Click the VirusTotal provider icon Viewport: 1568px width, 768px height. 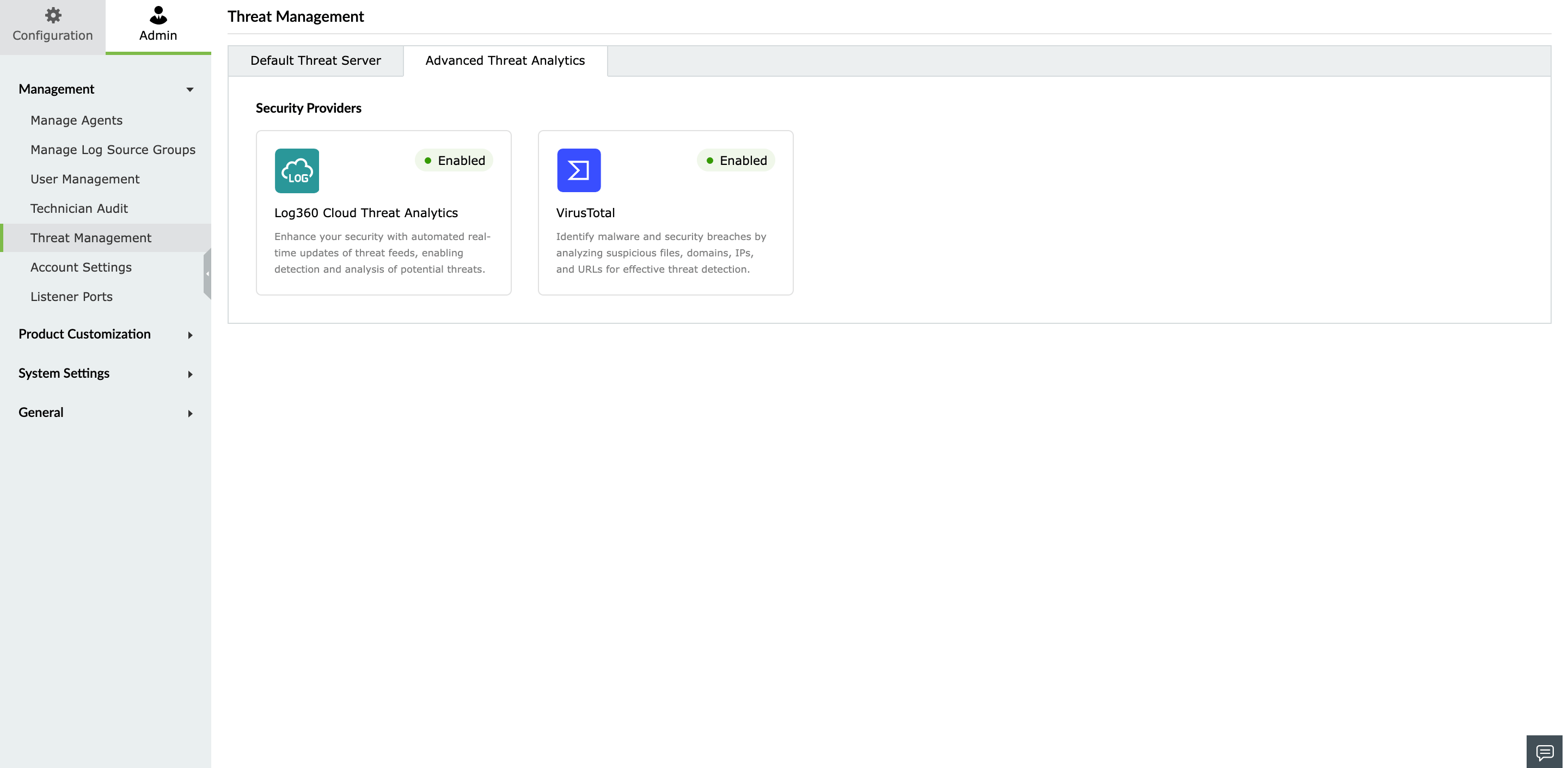pos(579,171)
